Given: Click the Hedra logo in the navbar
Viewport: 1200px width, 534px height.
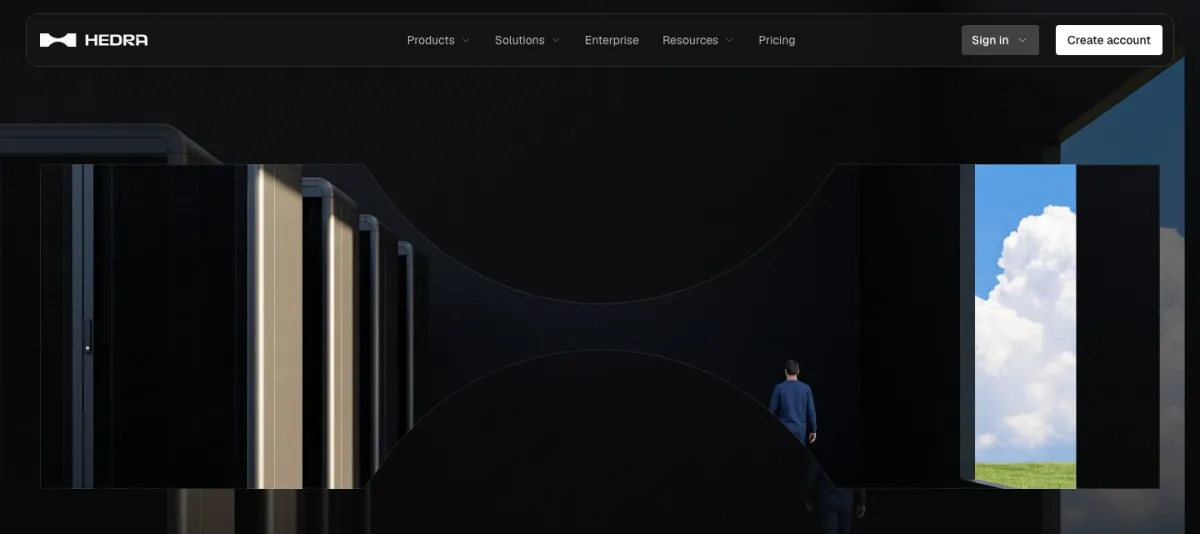Looking at the screenshot, I should 94,40.
